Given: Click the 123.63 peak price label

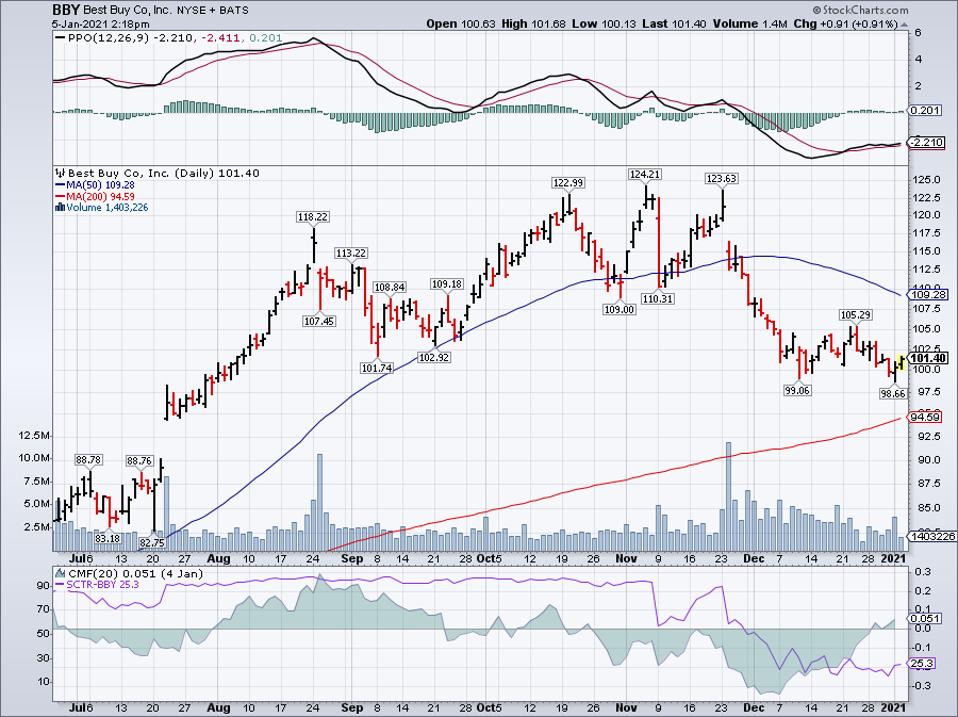Looking at the screenshot, I should [722, 178].
